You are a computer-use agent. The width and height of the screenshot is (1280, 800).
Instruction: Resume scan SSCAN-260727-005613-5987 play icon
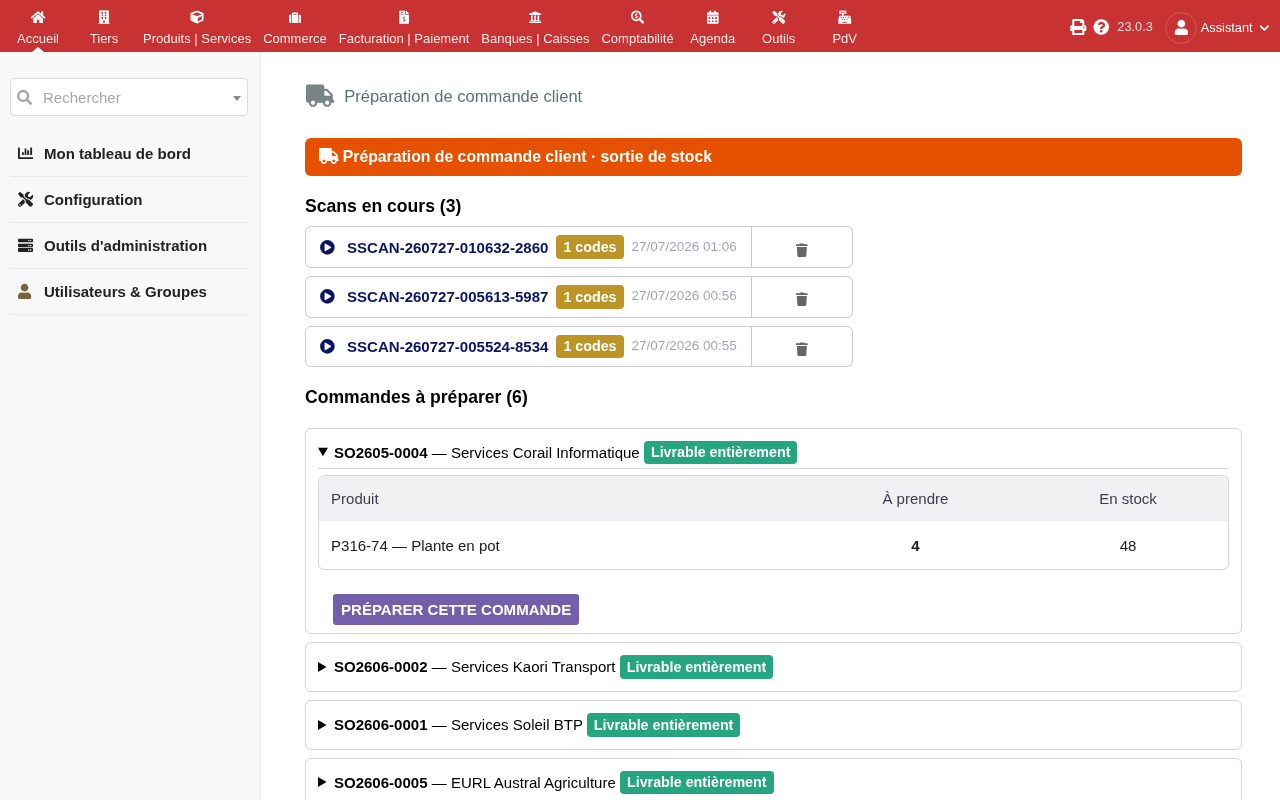pyautogui.click(x=327, y=296)
